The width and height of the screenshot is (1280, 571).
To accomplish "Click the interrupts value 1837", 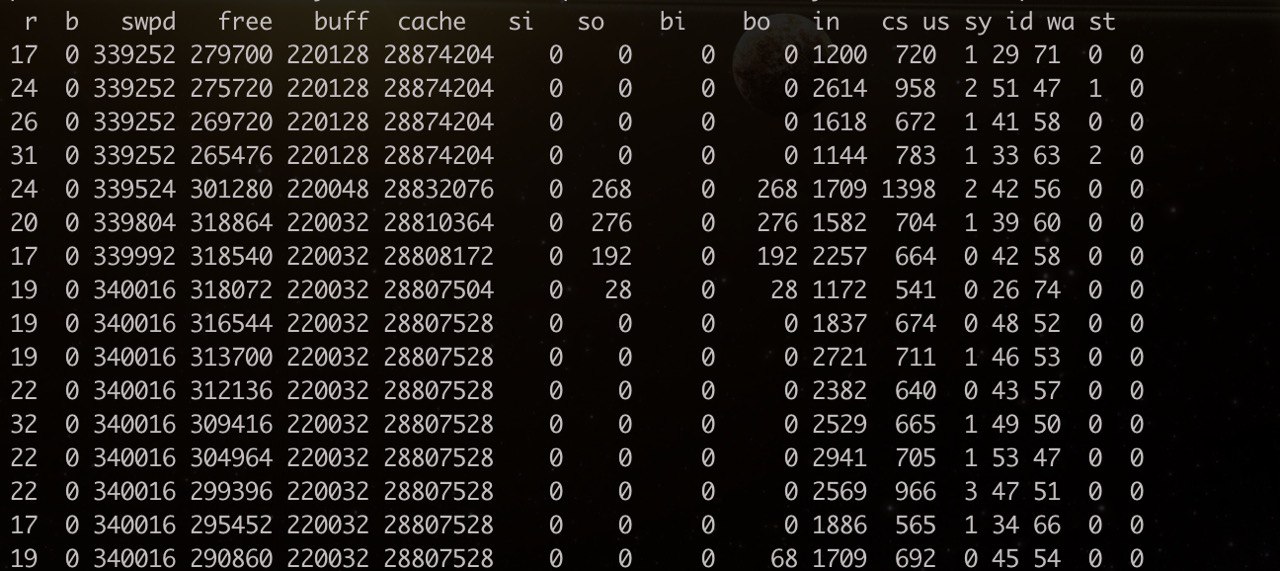I will coord(840,323).
